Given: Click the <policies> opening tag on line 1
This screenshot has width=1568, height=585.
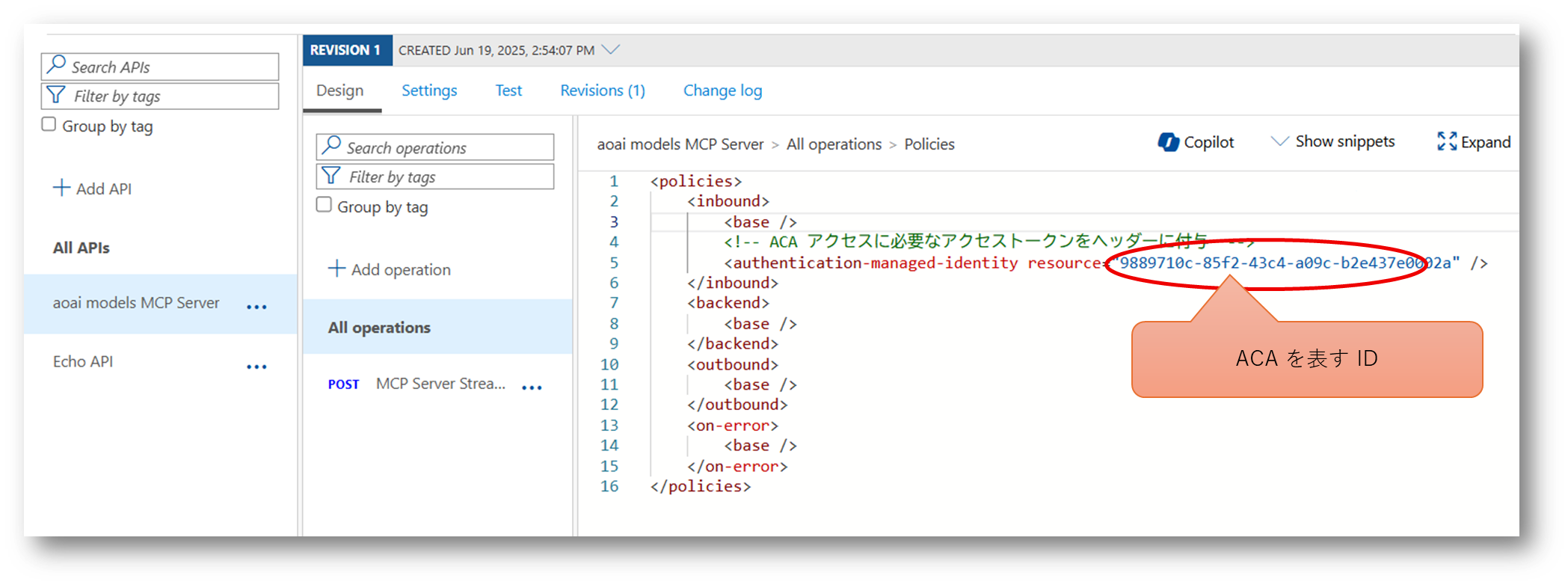Looking at the screenshot, I should 695,181.
